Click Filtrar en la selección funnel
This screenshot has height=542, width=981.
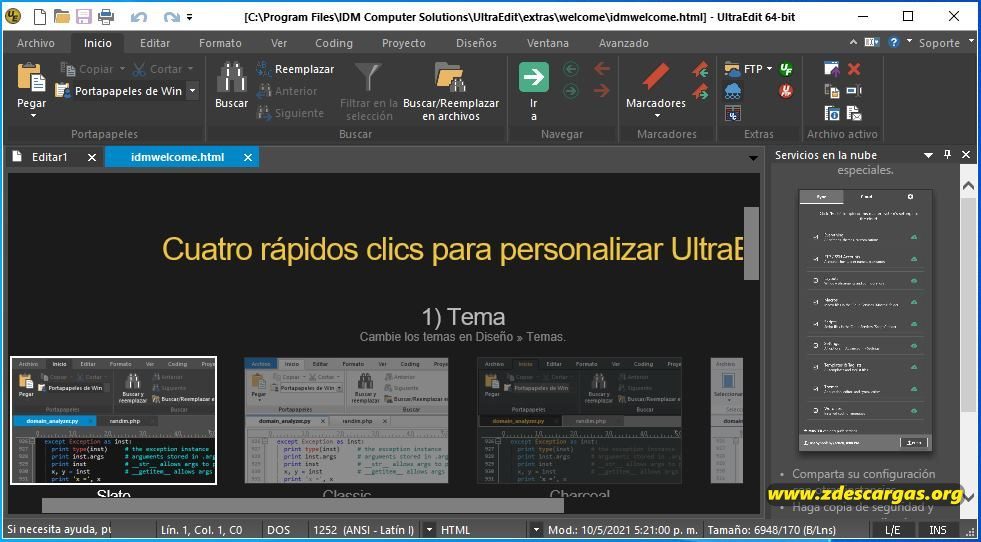pyautogui.click(x=369, y=77)
